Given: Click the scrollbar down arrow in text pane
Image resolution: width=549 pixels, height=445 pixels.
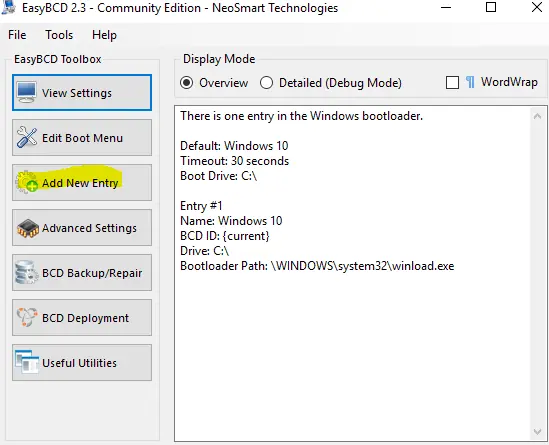Looking at the screenshot, I should [537, 432].
